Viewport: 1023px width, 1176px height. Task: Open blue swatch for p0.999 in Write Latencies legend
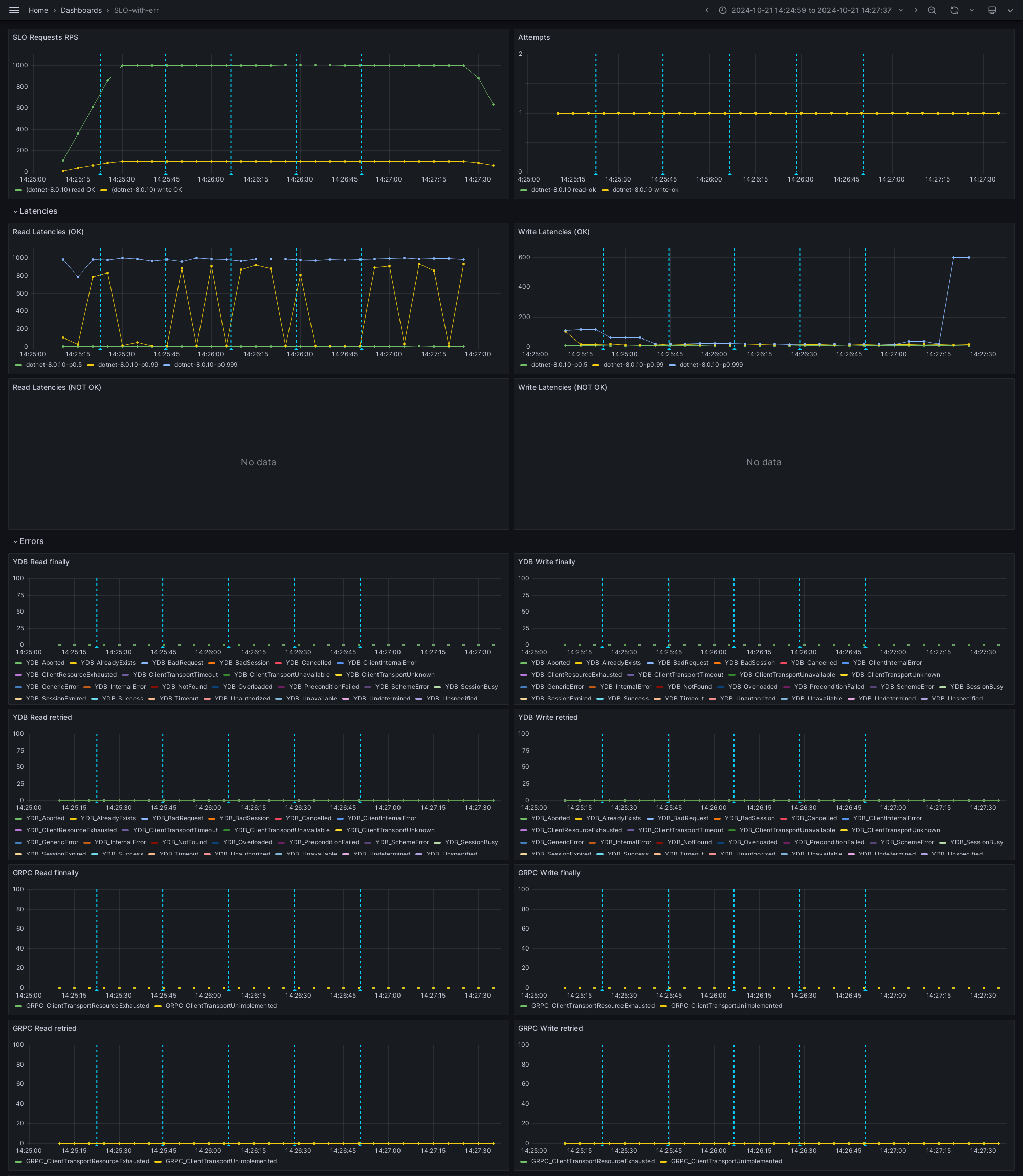(x=672, y=365)
